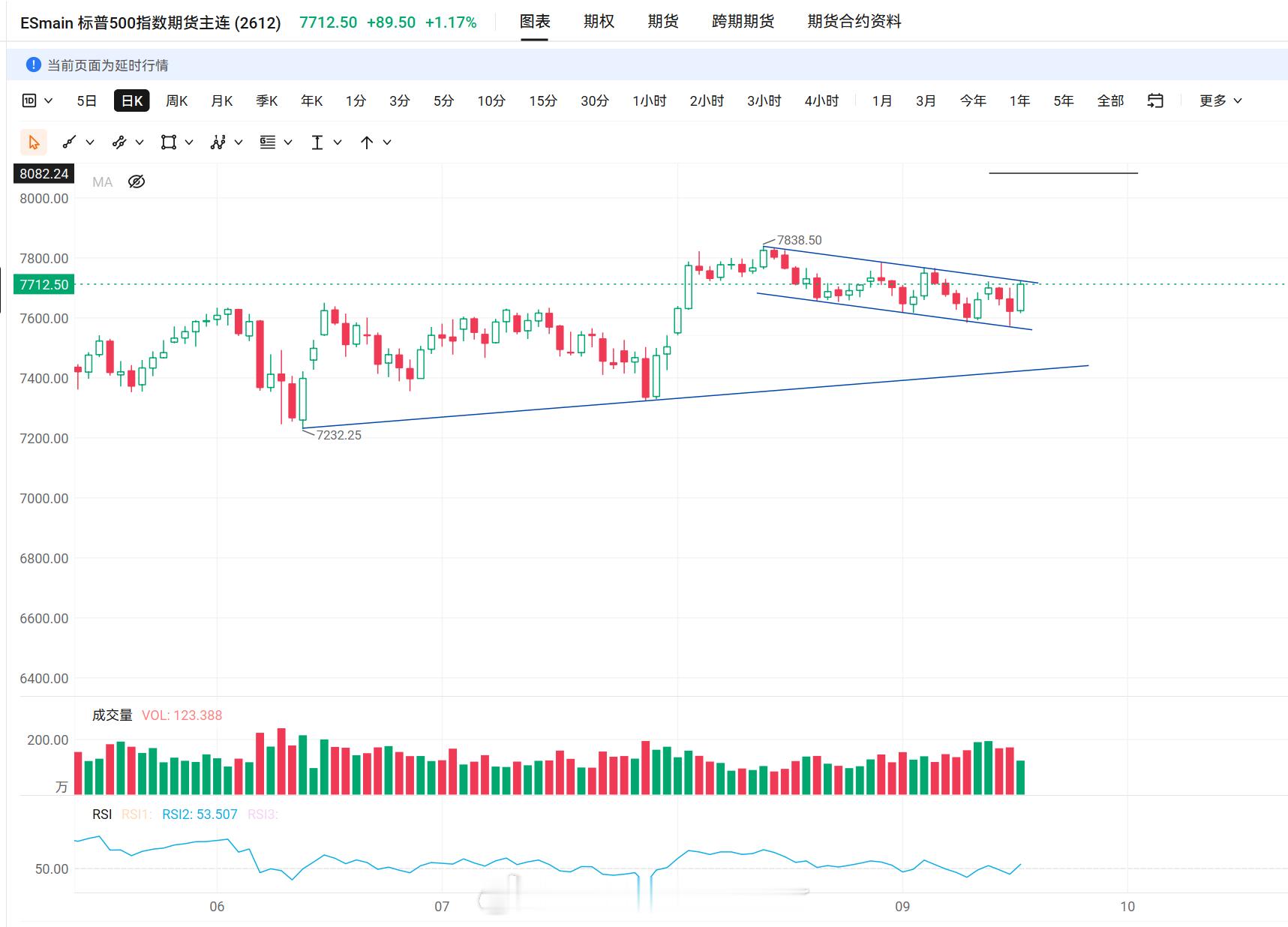Screen dimensions: 1288x927
Task: Expand the wave pattern tool options arrow
Action: [x=239, y=142]
